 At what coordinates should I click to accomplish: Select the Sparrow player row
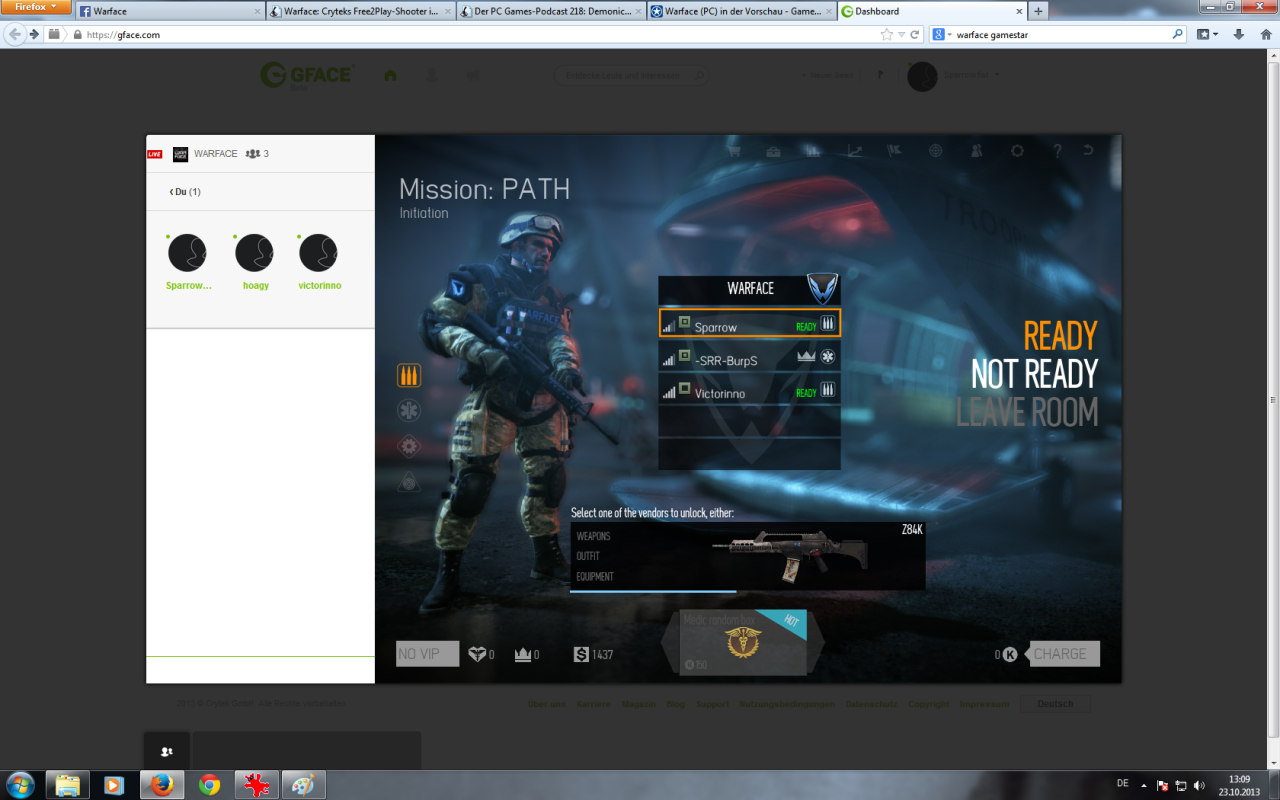[750, 323]
